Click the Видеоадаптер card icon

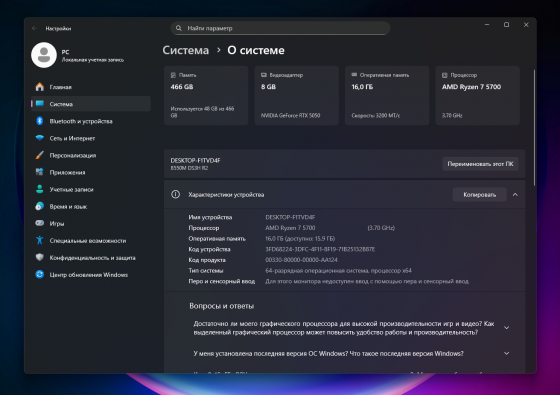click(264, 75)
